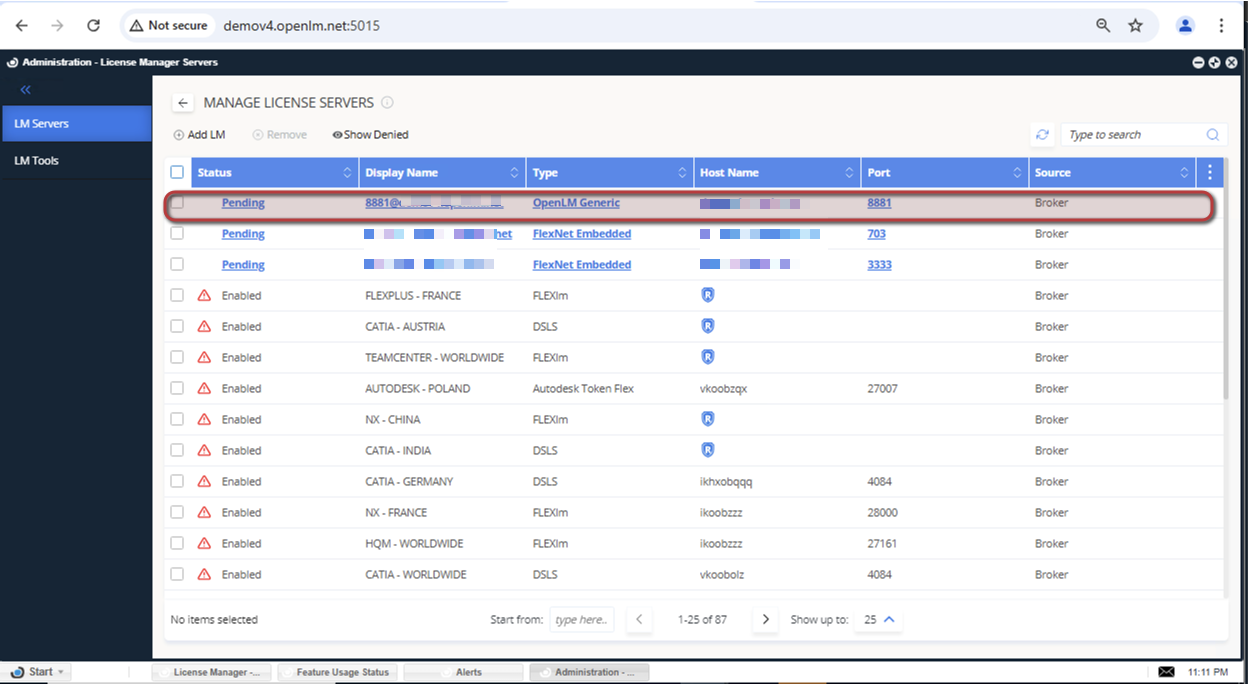Image resolution: width=1248 pixels, height=684 pixels.
Task: Go to next page of results
Action: tap(766, 620)
